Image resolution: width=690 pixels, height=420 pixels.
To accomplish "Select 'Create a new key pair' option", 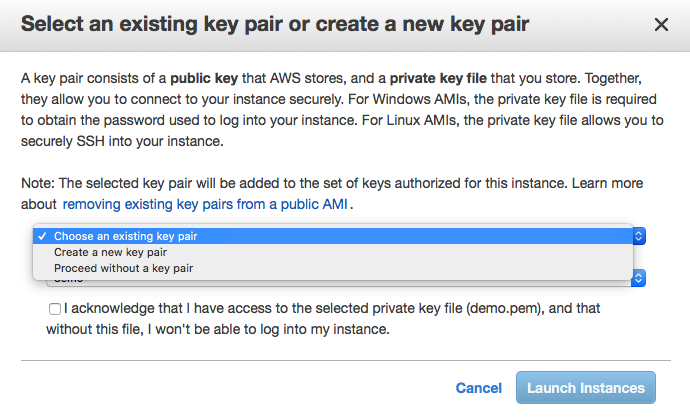I will [110, 252].
